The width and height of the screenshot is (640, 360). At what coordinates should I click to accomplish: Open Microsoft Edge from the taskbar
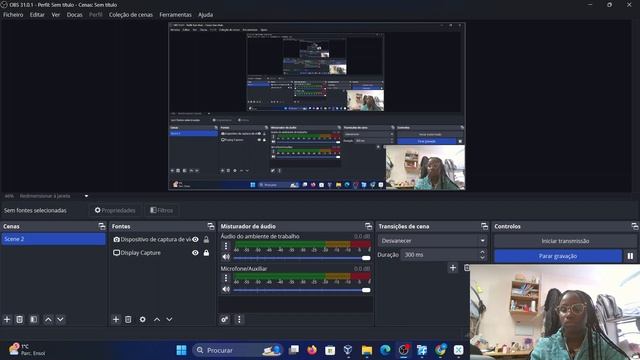(385, 350)
